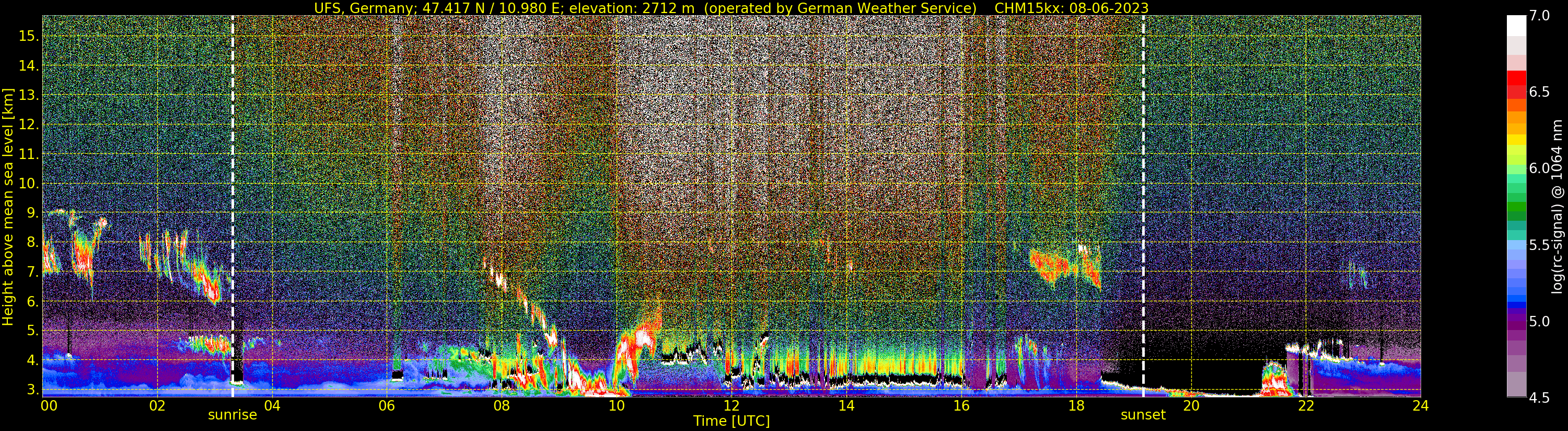Click the yellow segment of the colorbar

(1516, 140)
